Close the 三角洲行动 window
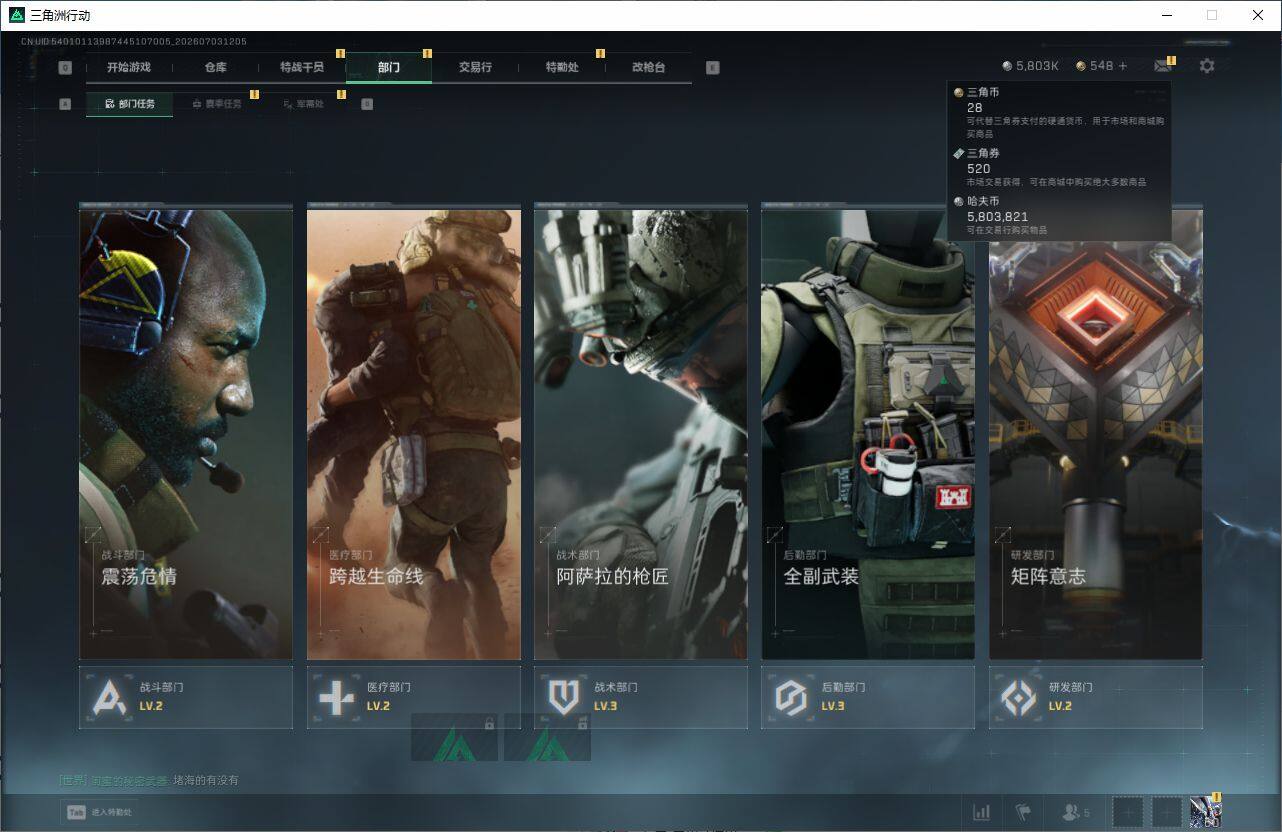This screenshot has width=1282, height=832. click(x=1258, y=15)
